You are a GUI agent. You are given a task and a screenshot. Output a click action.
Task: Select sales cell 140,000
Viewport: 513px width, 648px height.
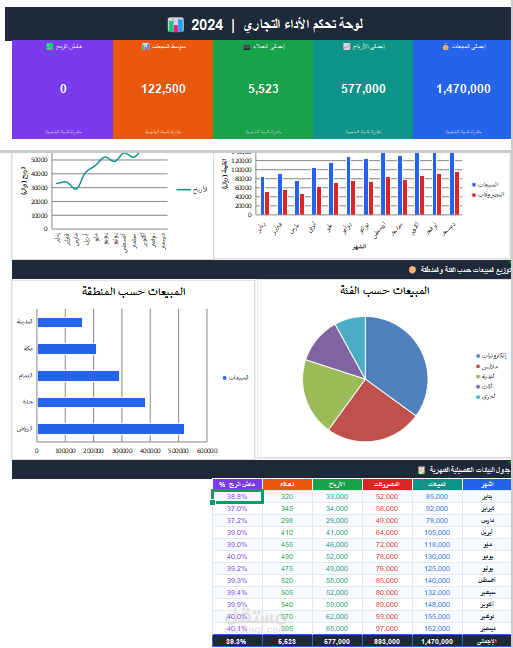(x=437, y=581)
